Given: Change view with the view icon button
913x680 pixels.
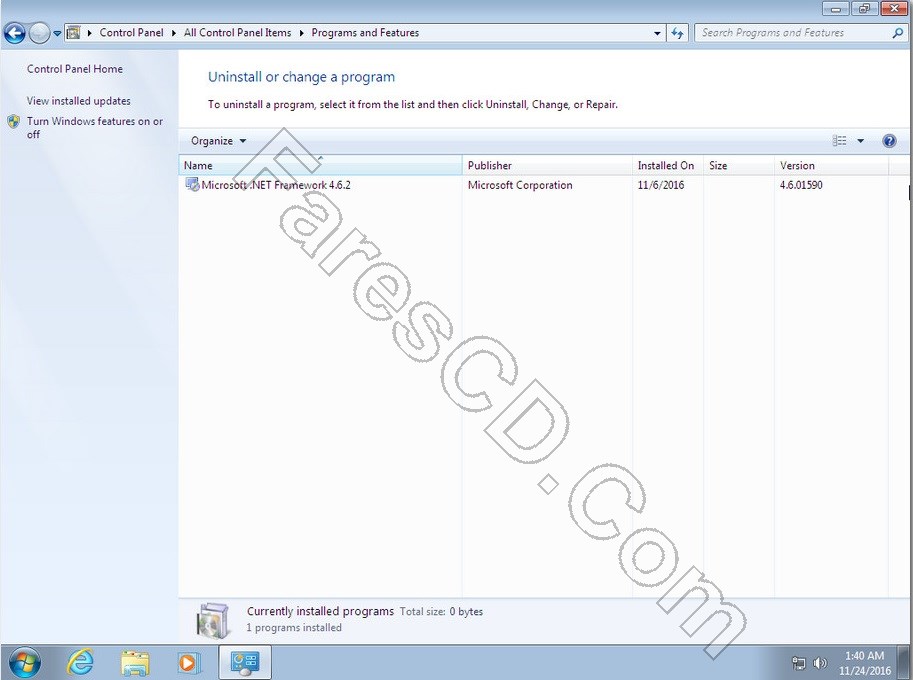Looking at the screenshot, I should [x=839, y=141].
